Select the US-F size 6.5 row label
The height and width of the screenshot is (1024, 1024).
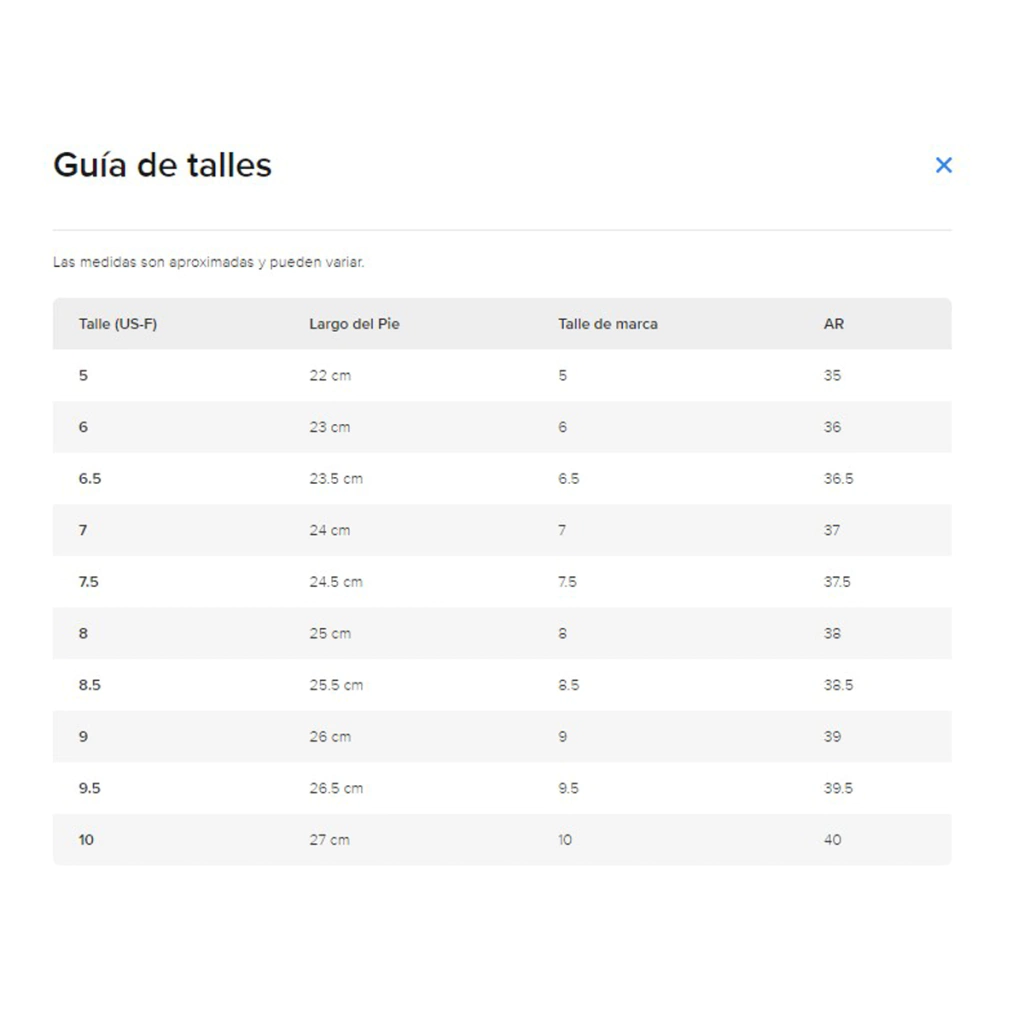tap(90, 479)
